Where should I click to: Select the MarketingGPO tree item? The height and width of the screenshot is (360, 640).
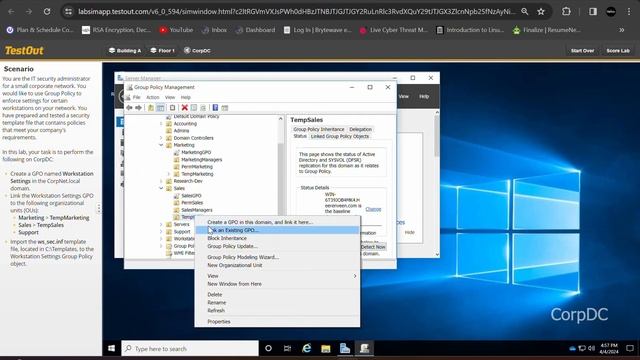[x=196, y=152]
